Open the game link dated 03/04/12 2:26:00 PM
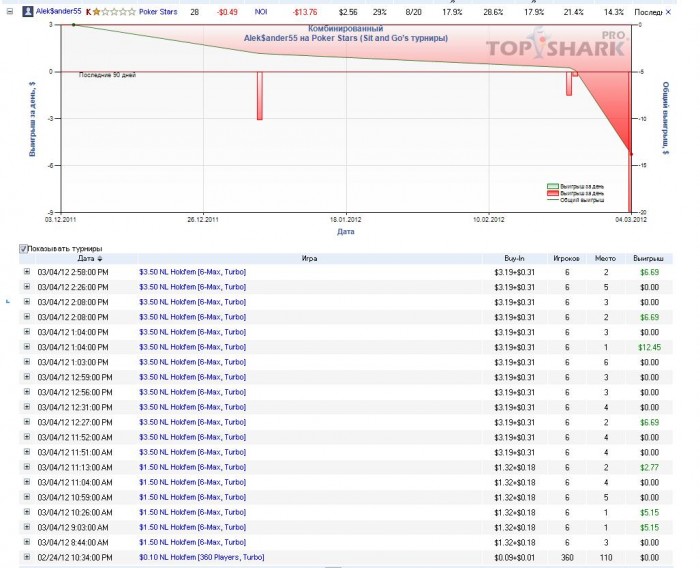The height and width of the screenshot is (568, 700). (192, 287)
